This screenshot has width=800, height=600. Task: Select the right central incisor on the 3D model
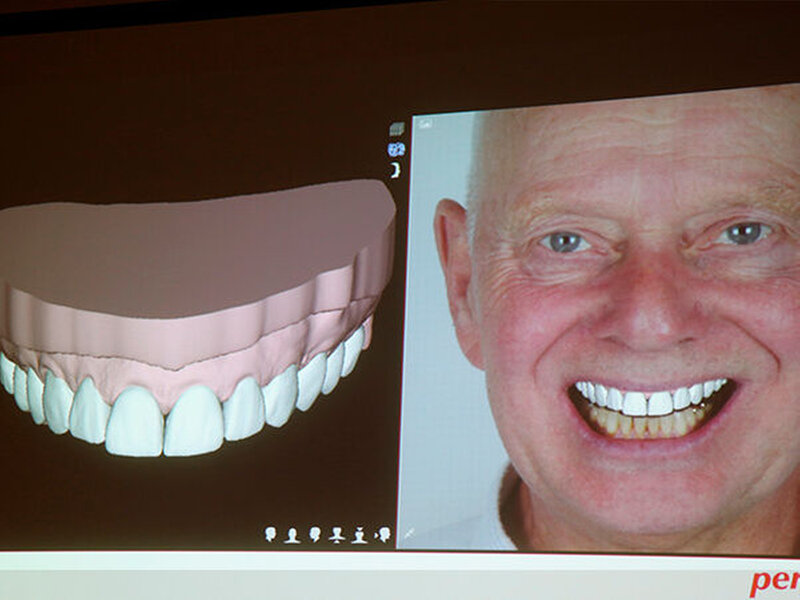pyautogui.click(x=193, y=418)
